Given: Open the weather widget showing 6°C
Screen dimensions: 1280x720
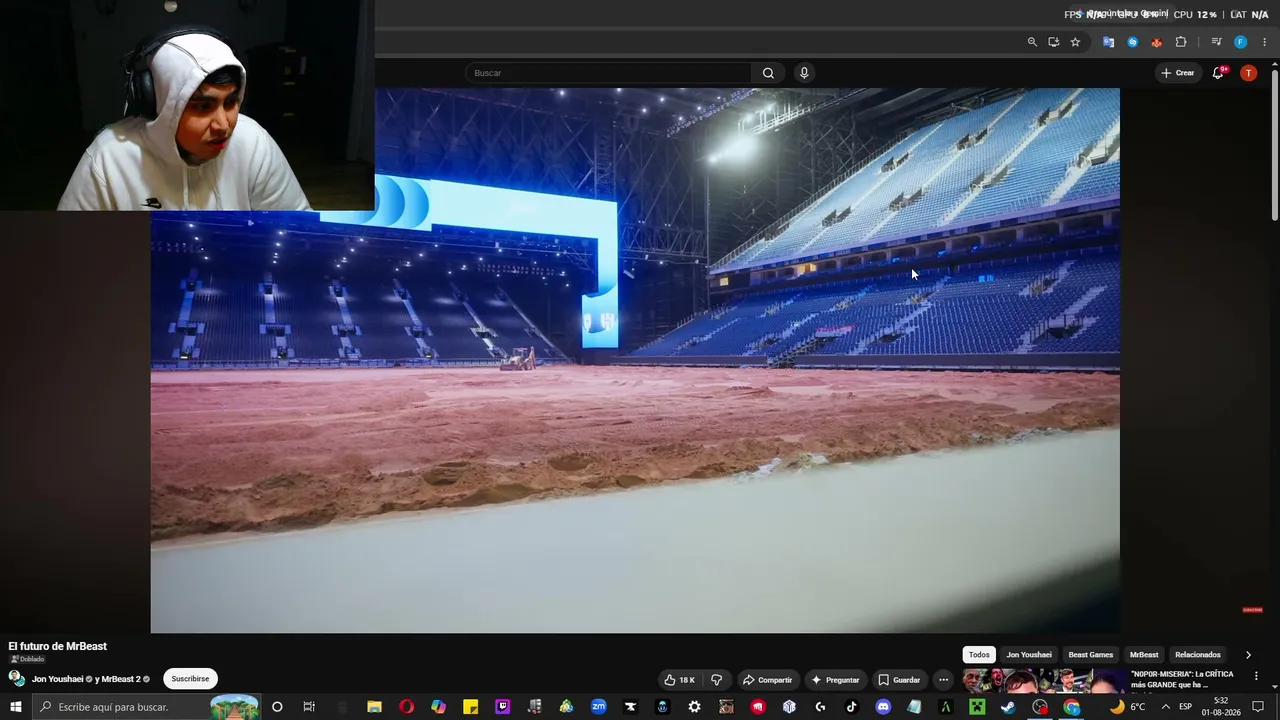Looking at the screenshot, I should (1127, 707).
